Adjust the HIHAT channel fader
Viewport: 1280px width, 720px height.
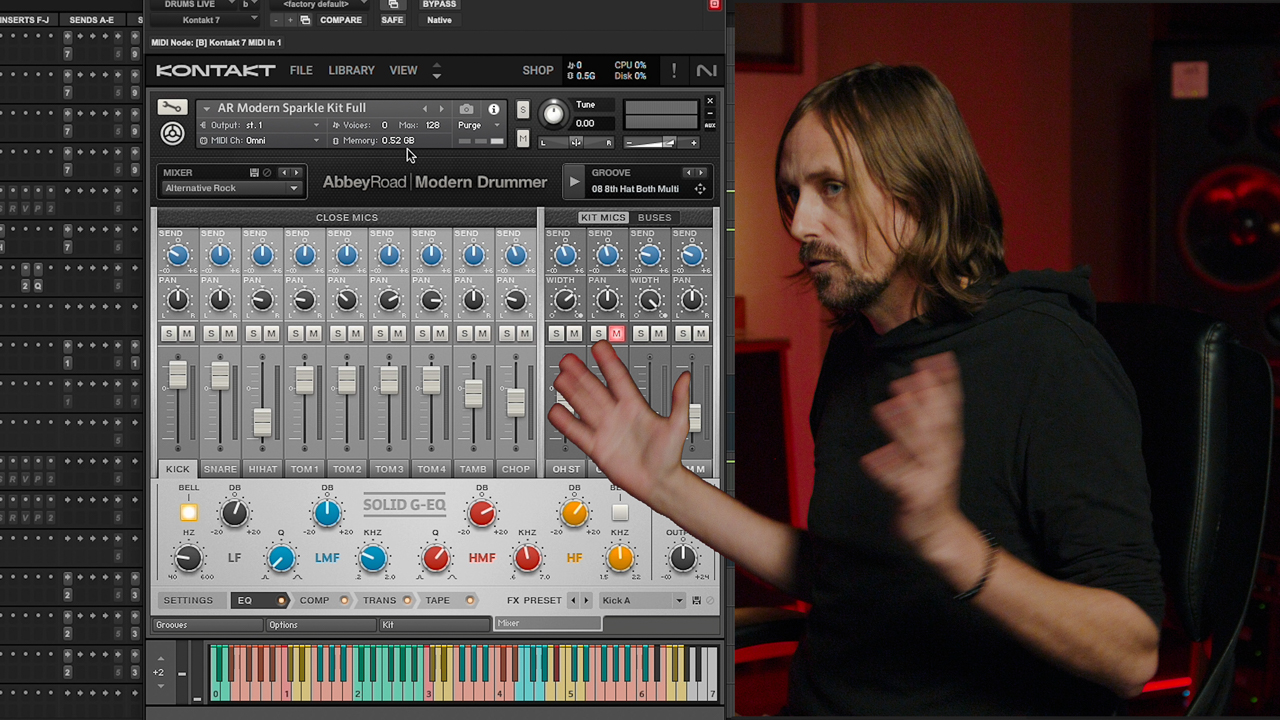pos(262,422)
